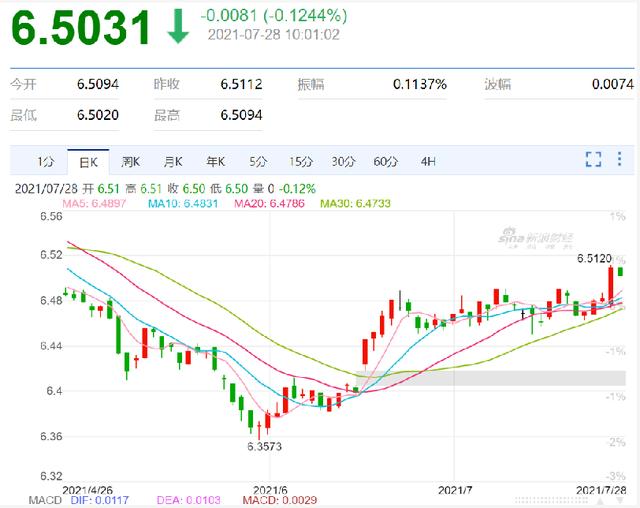Click the MA5: 6.4897 legend label

click(x=94, y=203)
